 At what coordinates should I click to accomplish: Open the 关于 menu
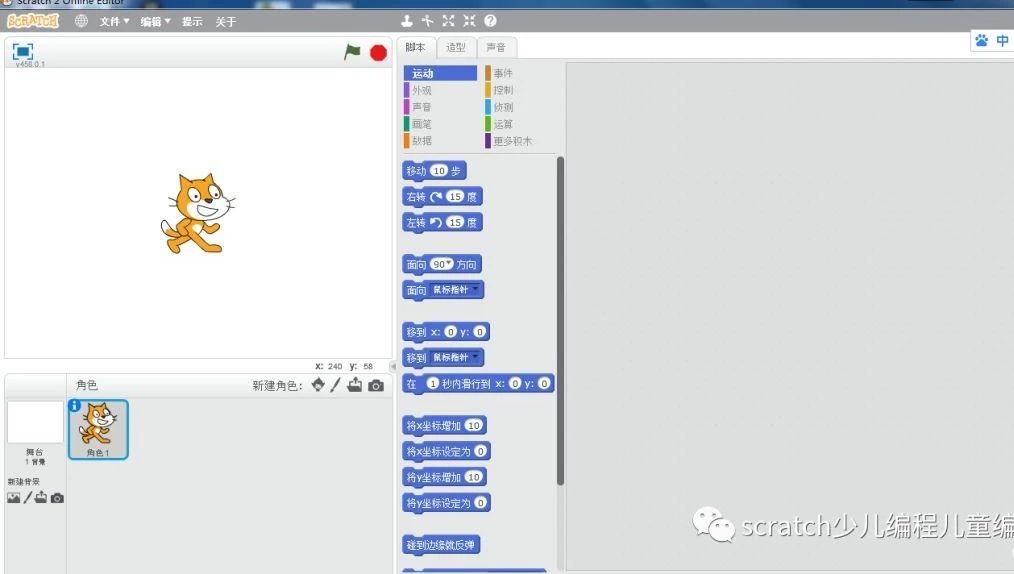tap(226, 21)
